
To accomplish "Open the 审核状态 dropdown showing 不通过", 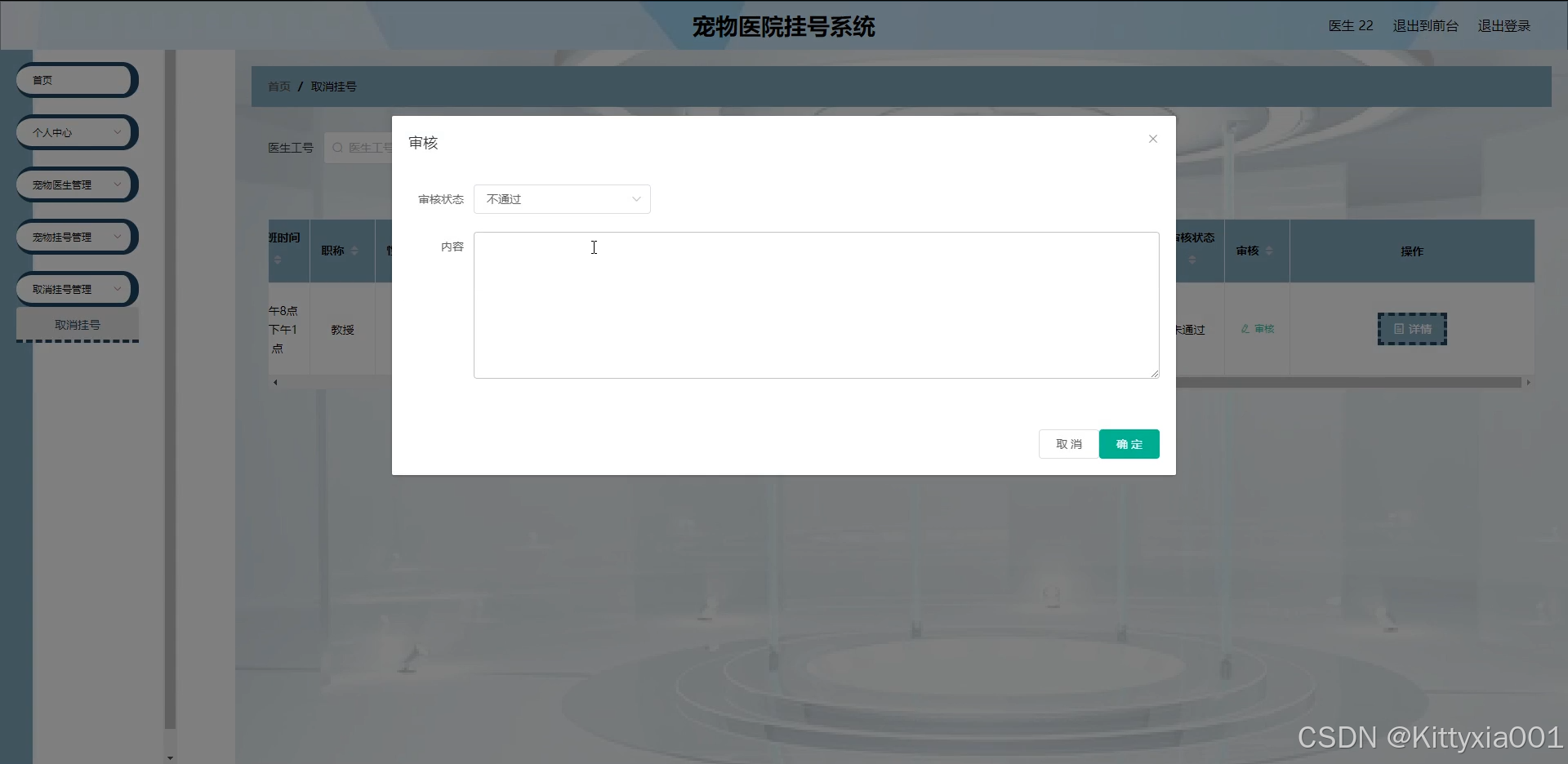I will coord(562,199).
